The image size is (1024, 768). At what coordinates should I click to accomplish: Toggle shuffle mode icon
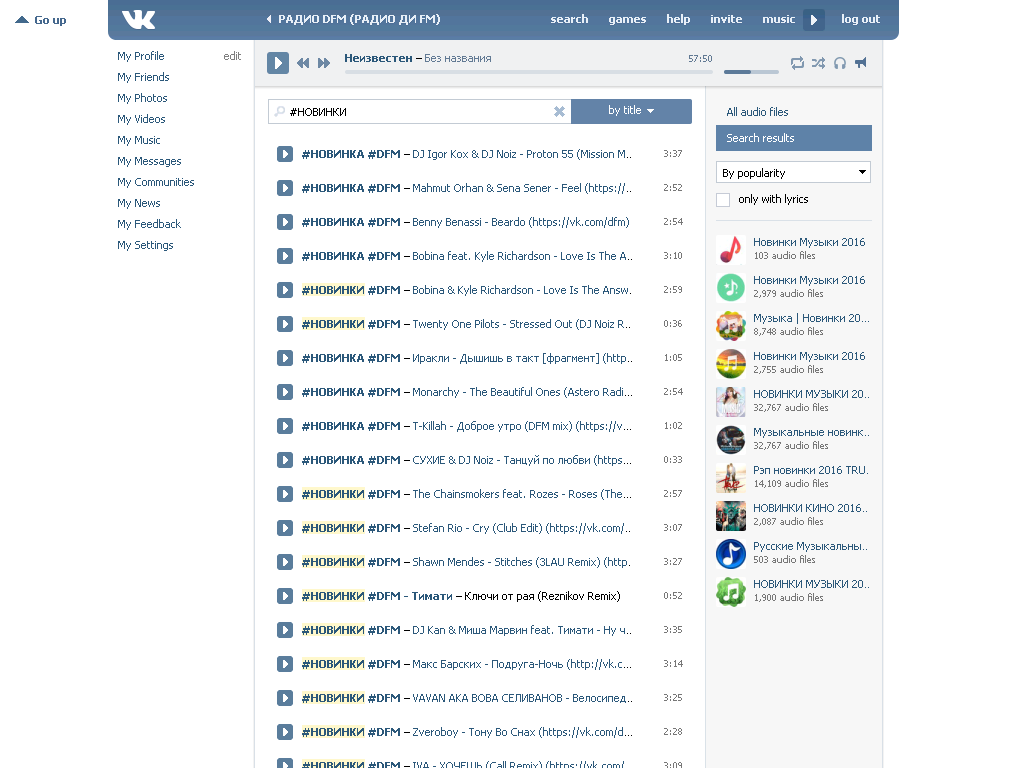(818, 63)
